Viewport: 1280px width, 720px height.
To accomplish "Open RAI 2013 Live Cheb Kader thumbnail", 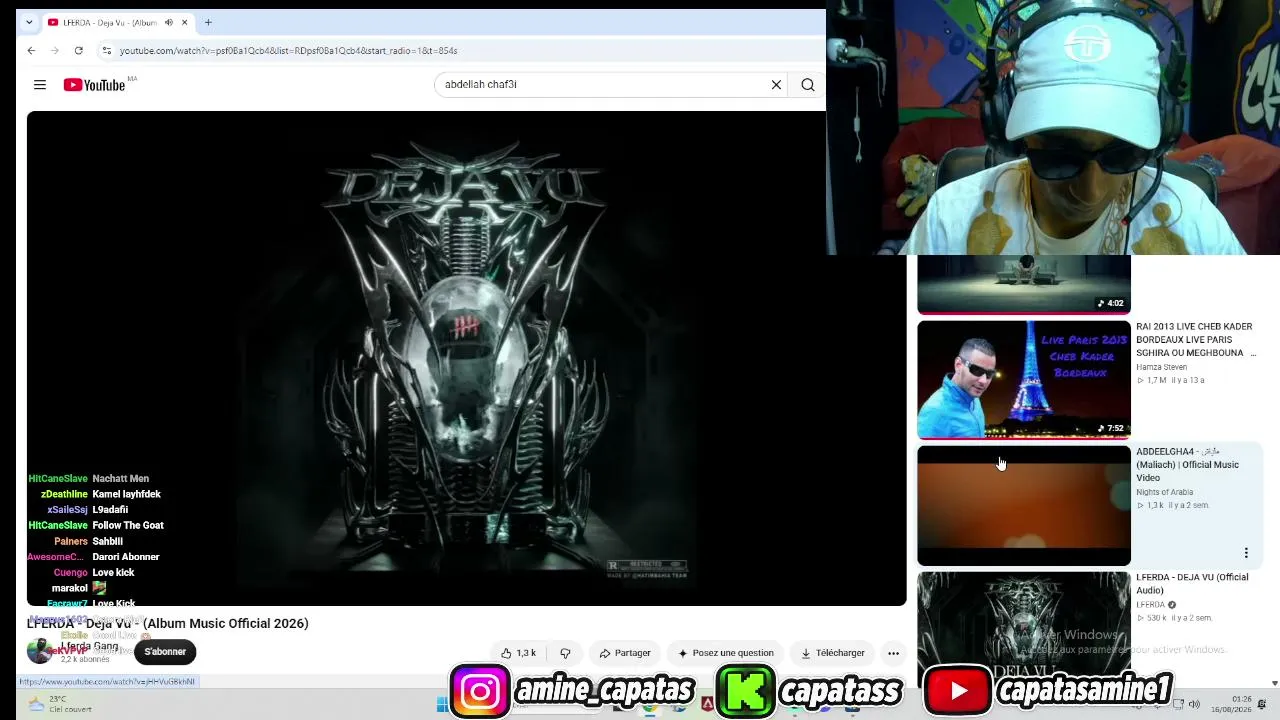I will pyautogui.click(x=1024, y=380).
